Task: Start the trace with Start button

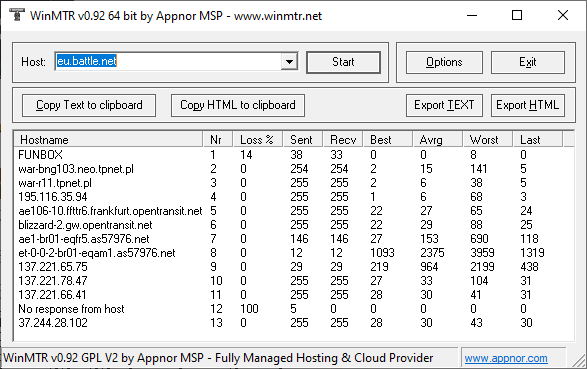Action: 343,62
